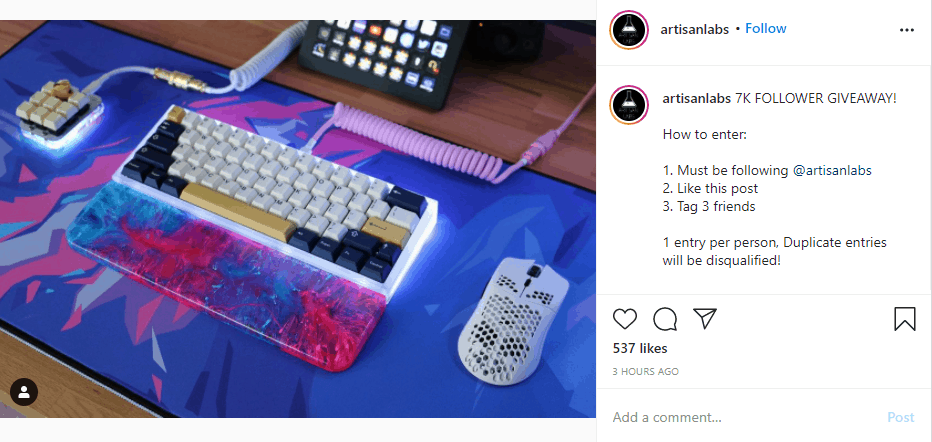View the 537 likes list

point(640,348)
